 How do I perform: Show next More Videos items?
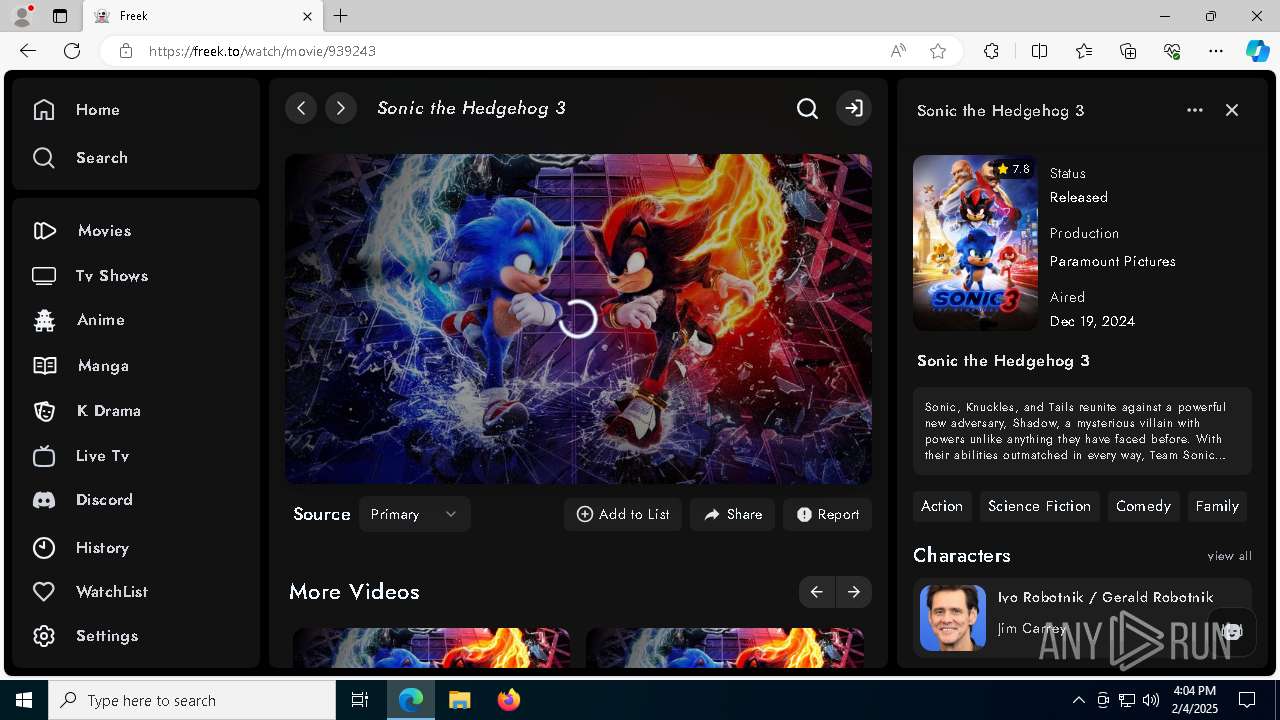point(853,592)
